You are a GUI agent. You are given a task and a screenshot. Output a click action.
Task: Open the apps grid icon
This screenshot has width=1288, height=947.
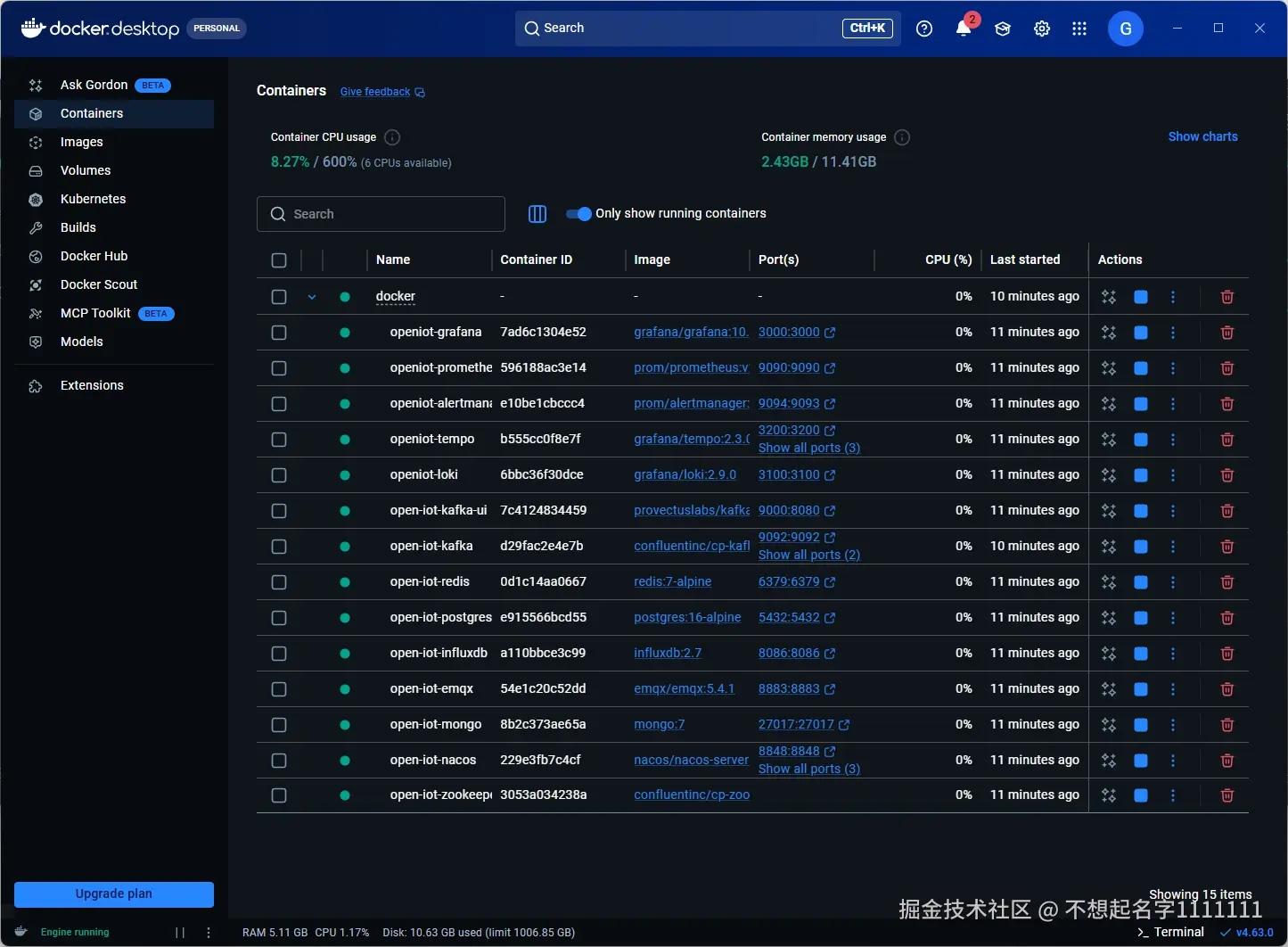click(1079, 29)
